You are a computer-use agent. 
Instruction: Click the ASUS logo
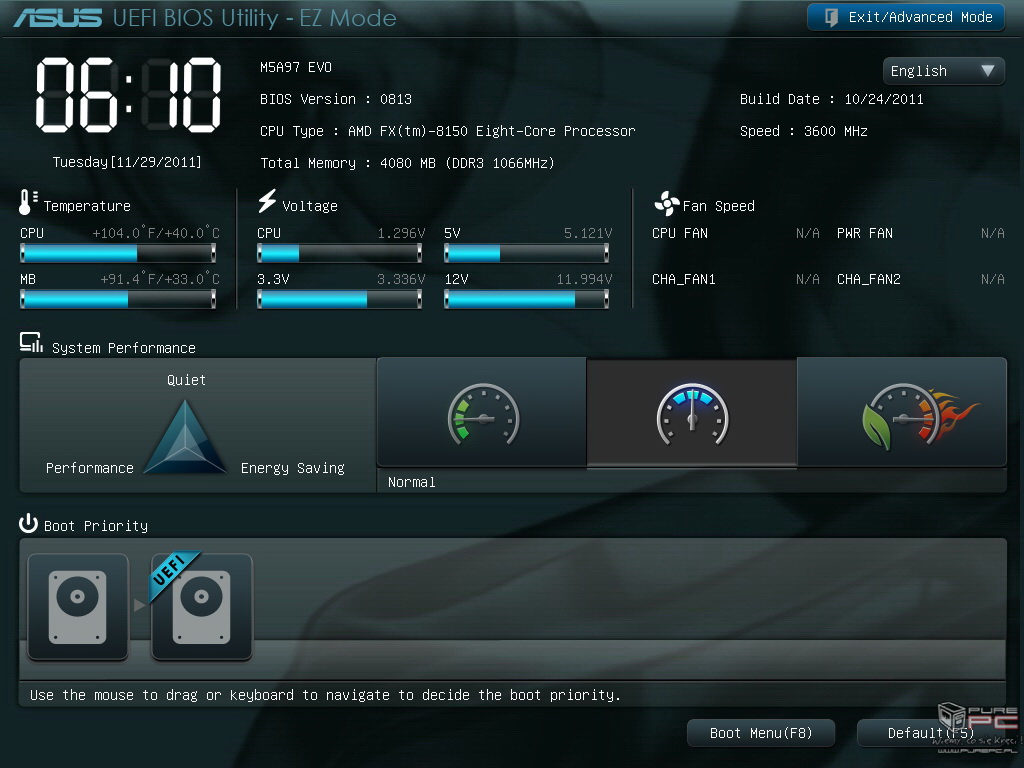pyautogui.click(x=58, y=18)
